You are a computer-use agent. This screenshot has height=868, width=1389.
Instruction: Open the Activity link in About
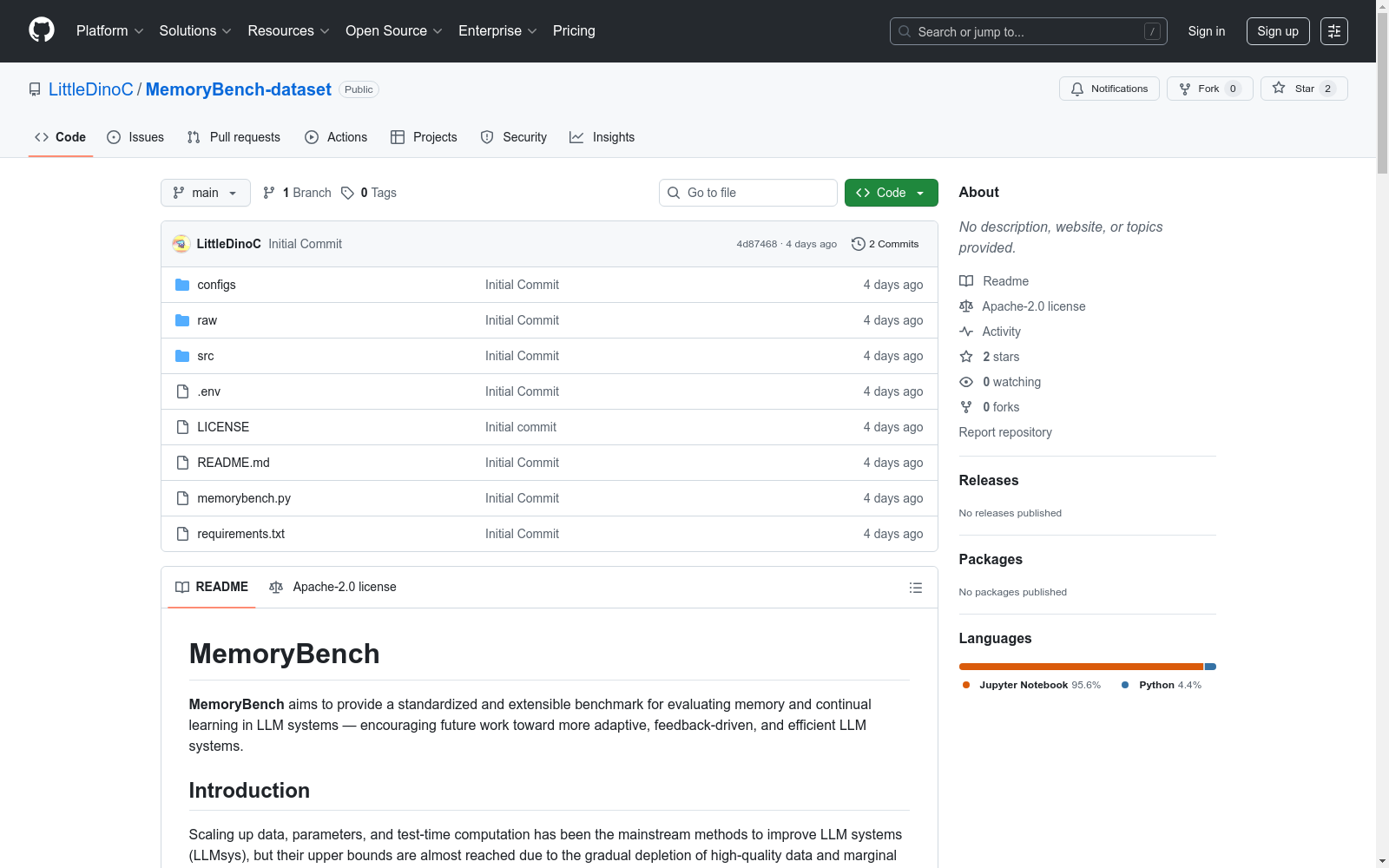click(x=990, y=332)
